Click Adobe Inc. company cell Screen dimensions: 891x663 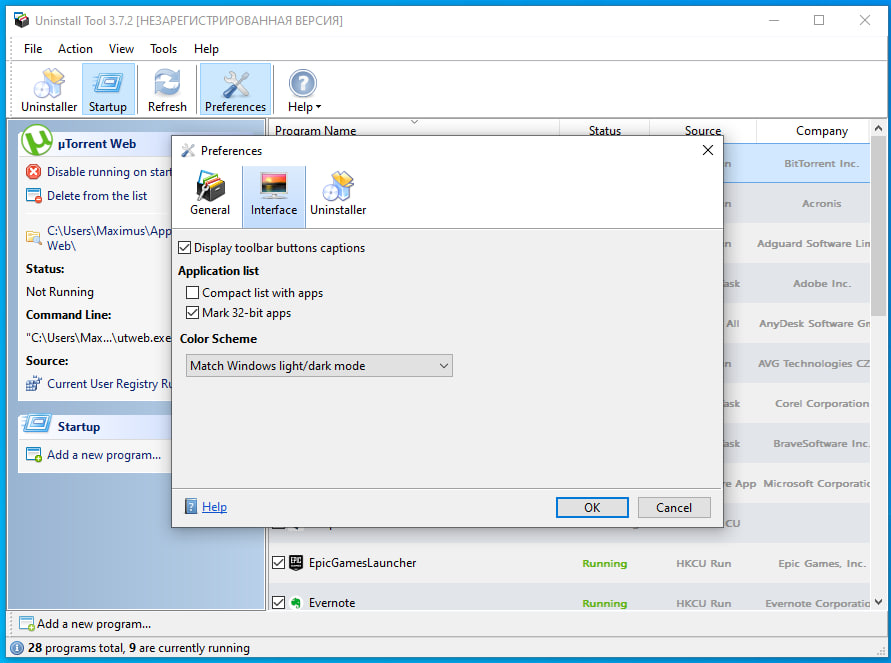pos(822,283)
